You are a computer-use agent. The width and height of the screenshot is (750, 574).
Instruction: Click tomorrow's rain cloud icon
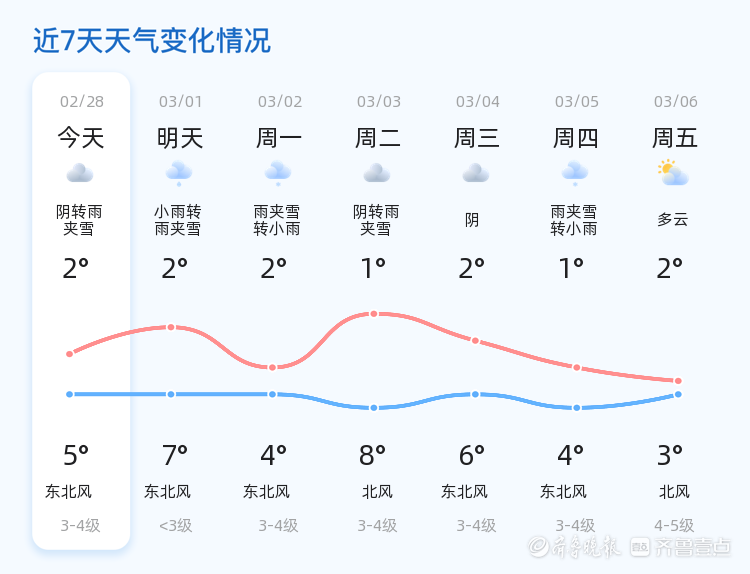179,173
